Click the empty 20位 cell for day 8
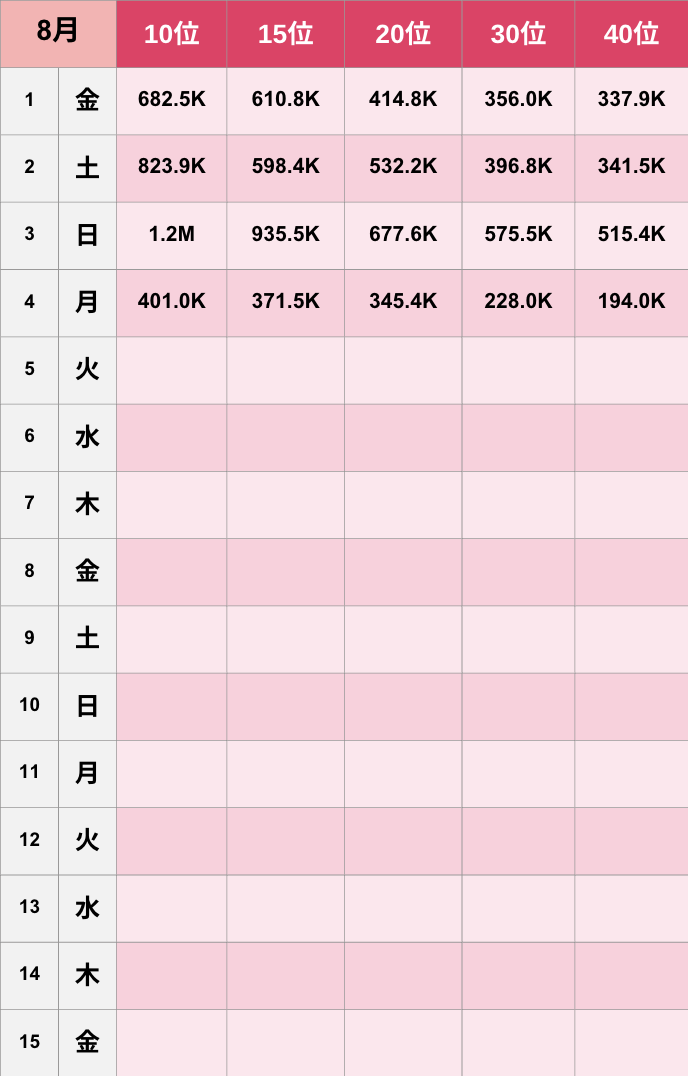688x1076 pixels. tap(403, 572)
